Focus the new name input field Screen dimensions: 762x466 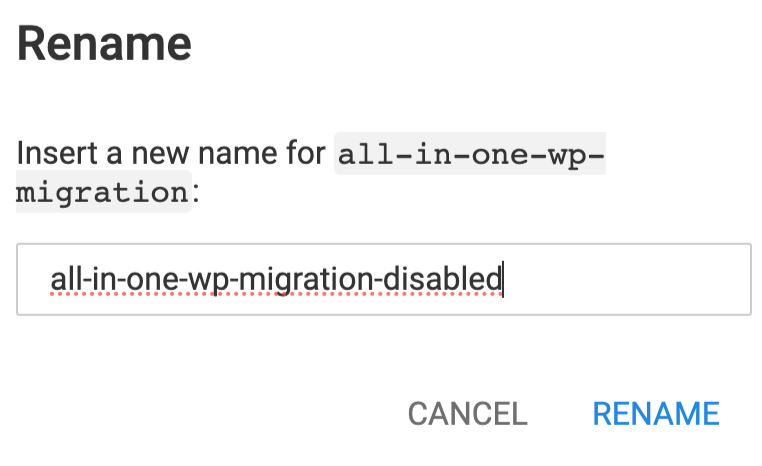coord(383,280)
